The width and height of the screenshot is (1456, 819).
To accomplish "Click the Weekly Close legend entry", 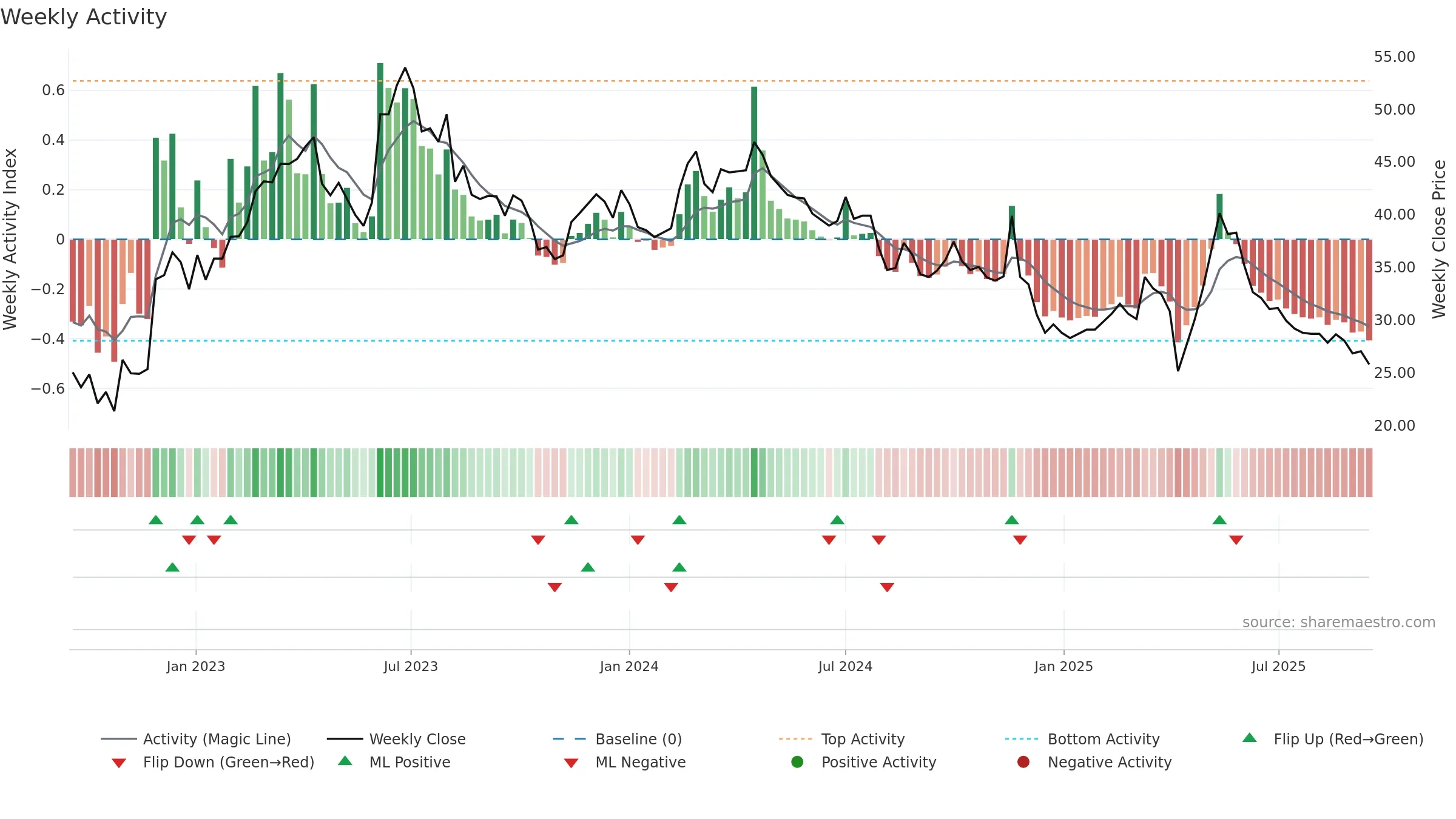I will pos(396,739).
